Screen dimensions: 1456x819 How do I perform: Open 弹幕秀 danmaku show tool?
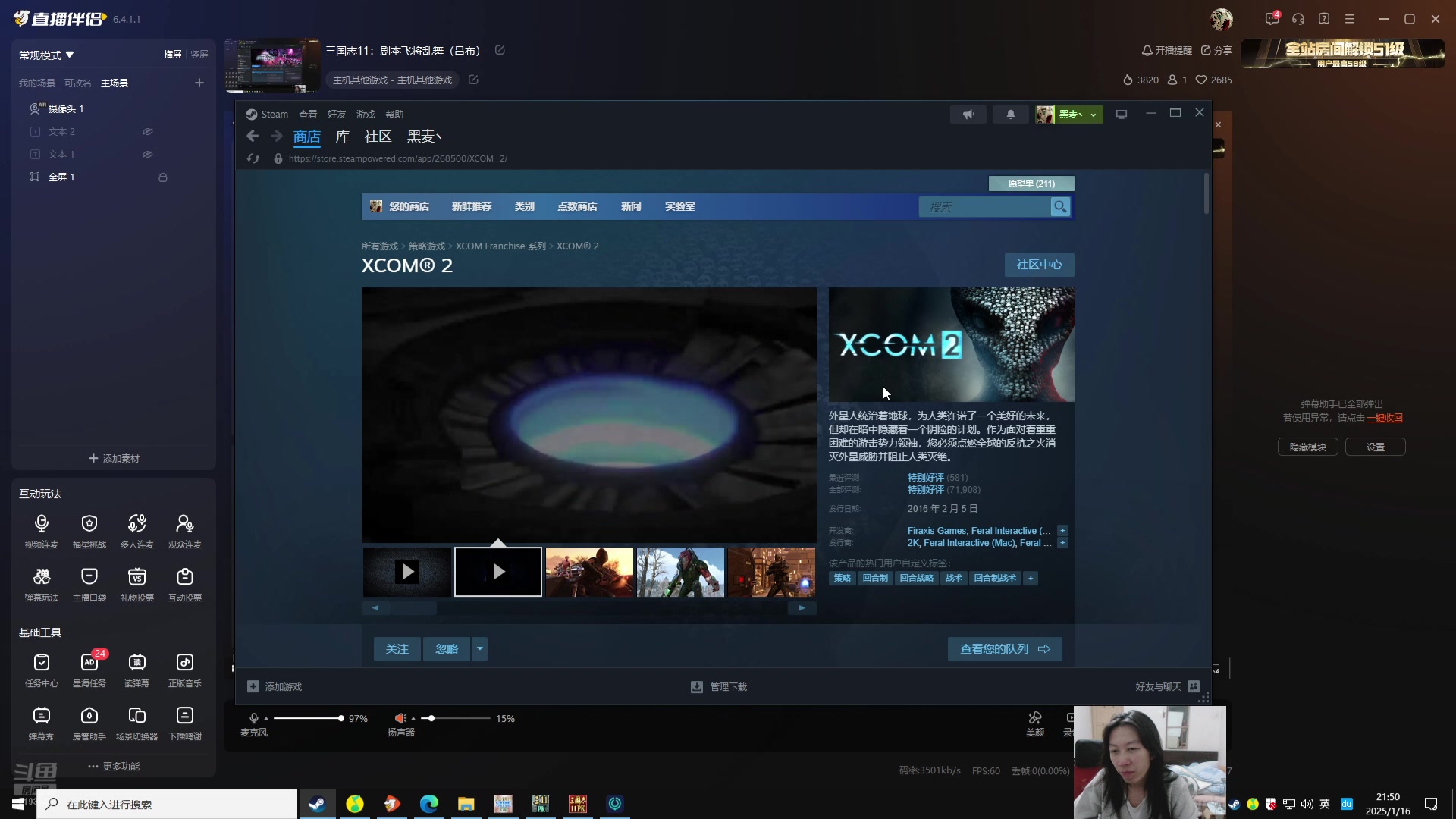(x=42, y=723)
